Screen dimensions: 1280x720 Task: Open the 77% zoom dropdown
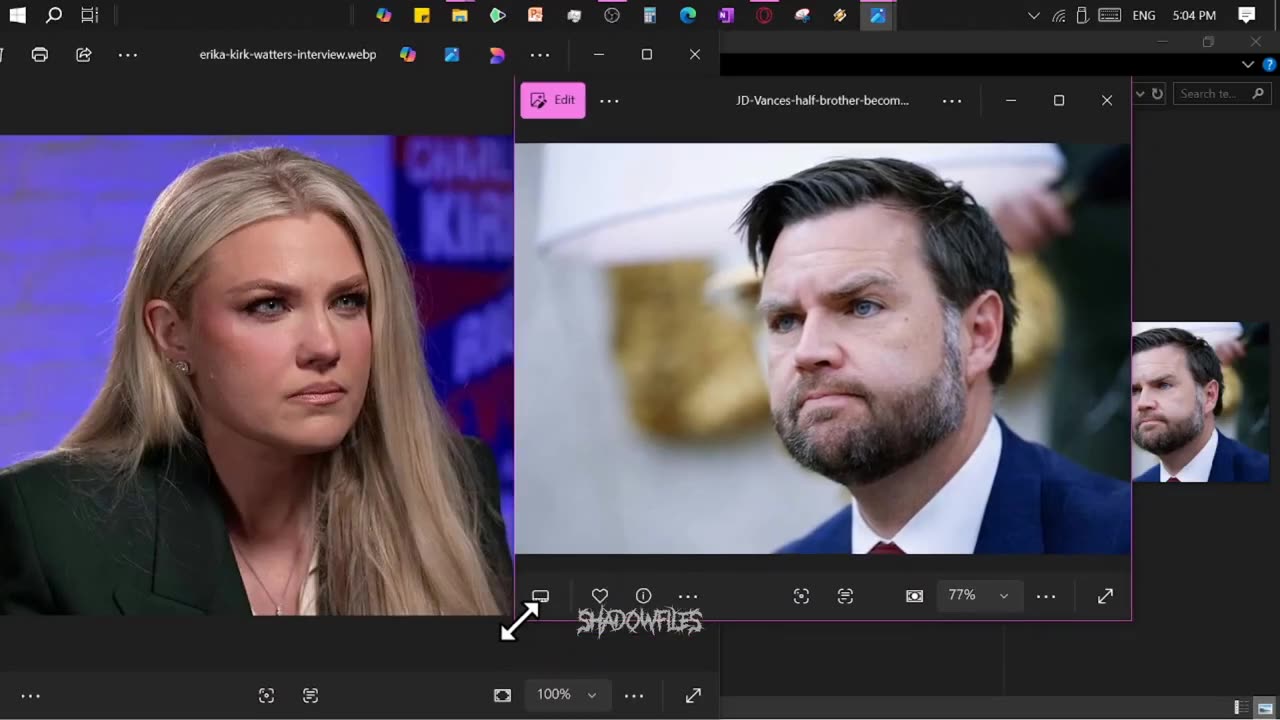click(x=978, y=596)
